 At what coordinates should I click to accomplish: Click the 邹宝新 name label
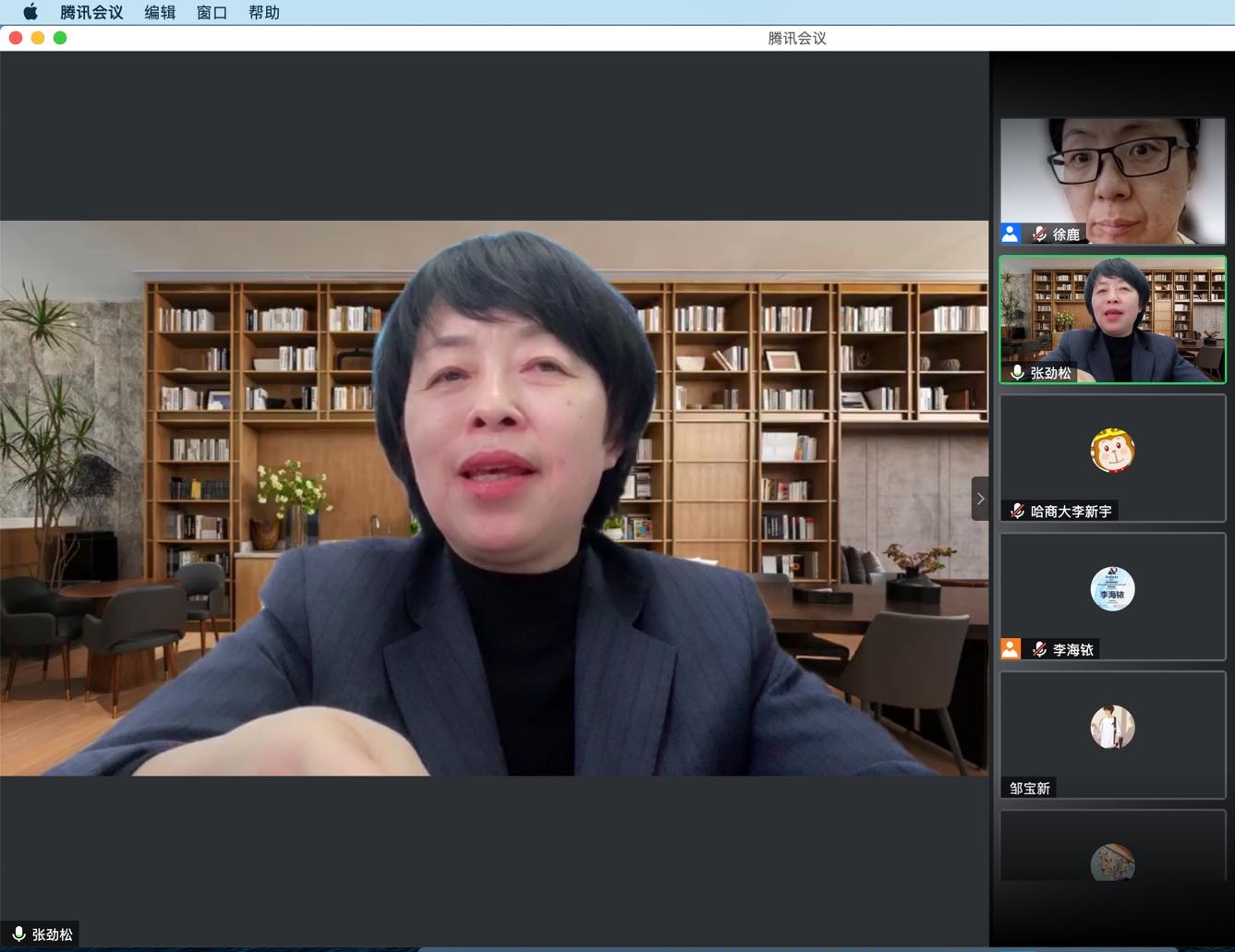pos(1029,788)
